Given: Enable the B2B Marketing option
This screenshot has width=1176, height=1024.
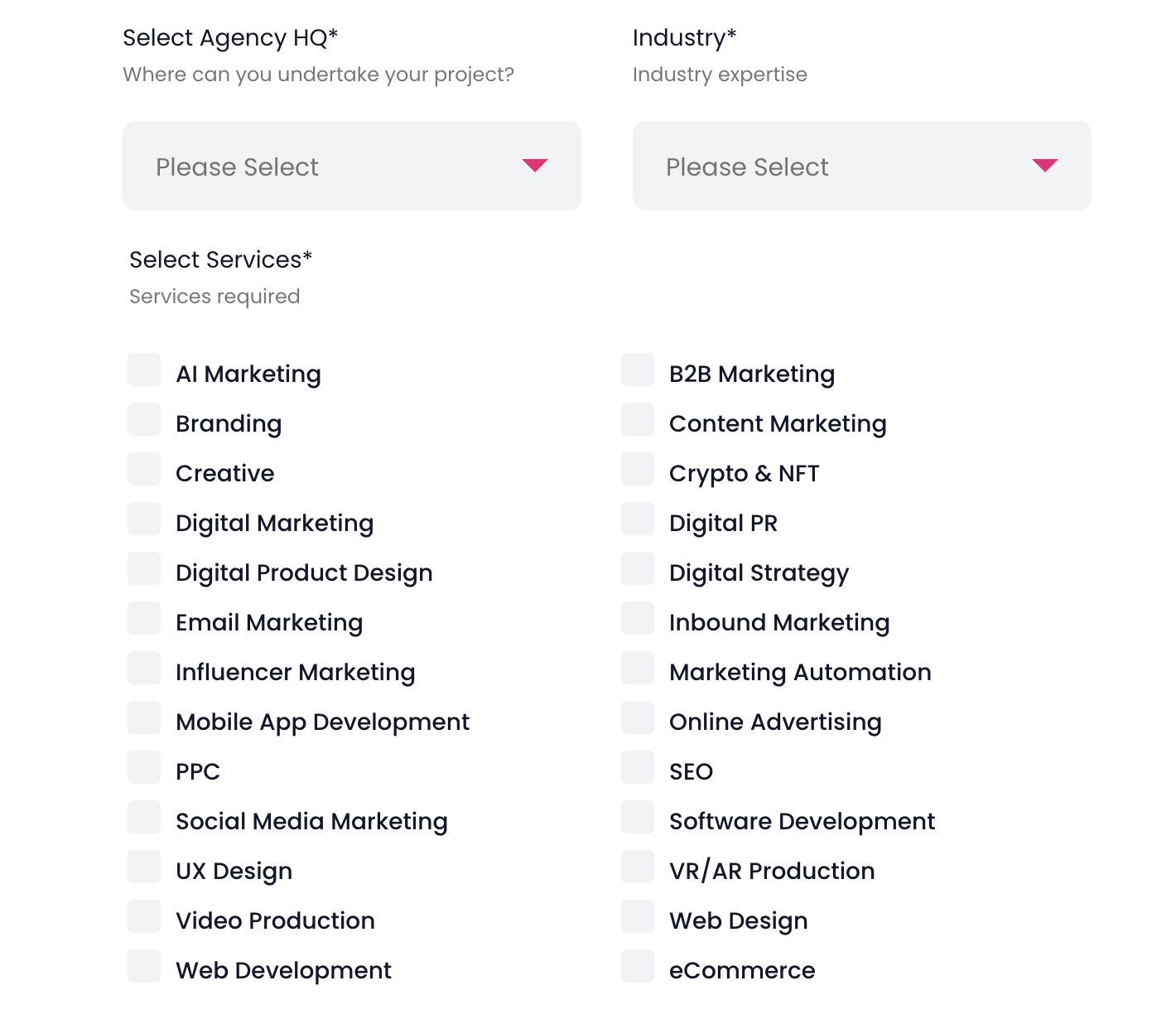Looking at the screenshot, I should point(638,370).
